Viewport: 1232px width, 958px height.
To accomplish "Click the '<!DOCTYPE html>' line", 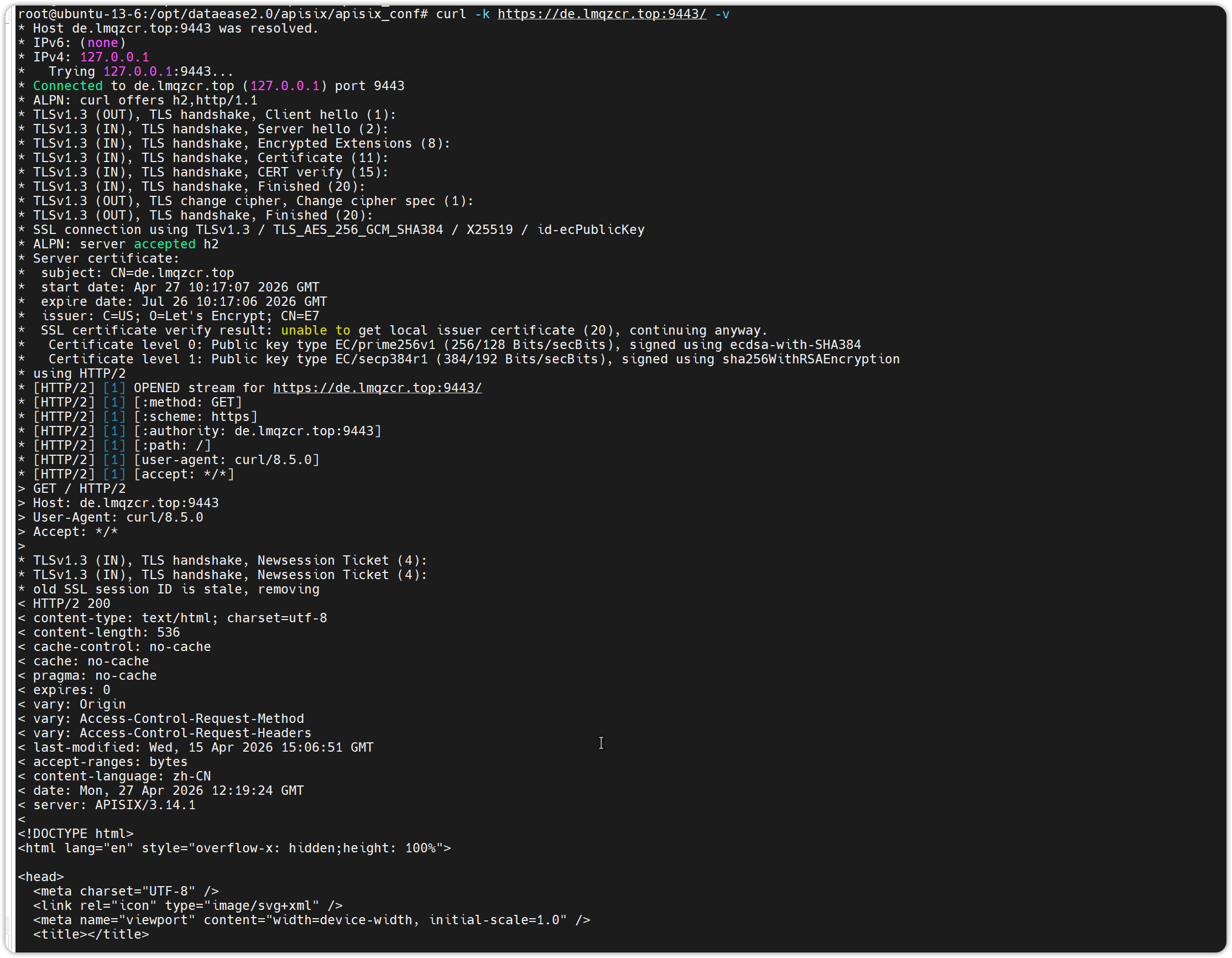I will point(76,834).
